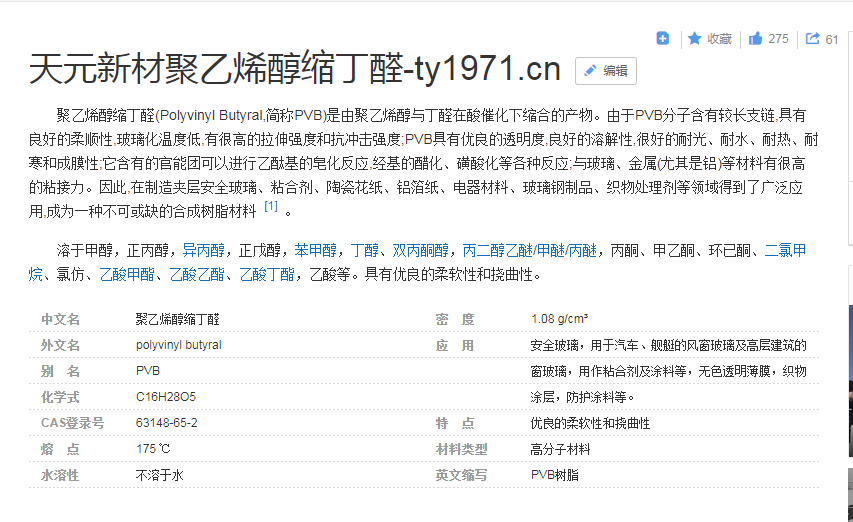Click the share arrow icon
The image size is (853, 522).
pos(812,39)
